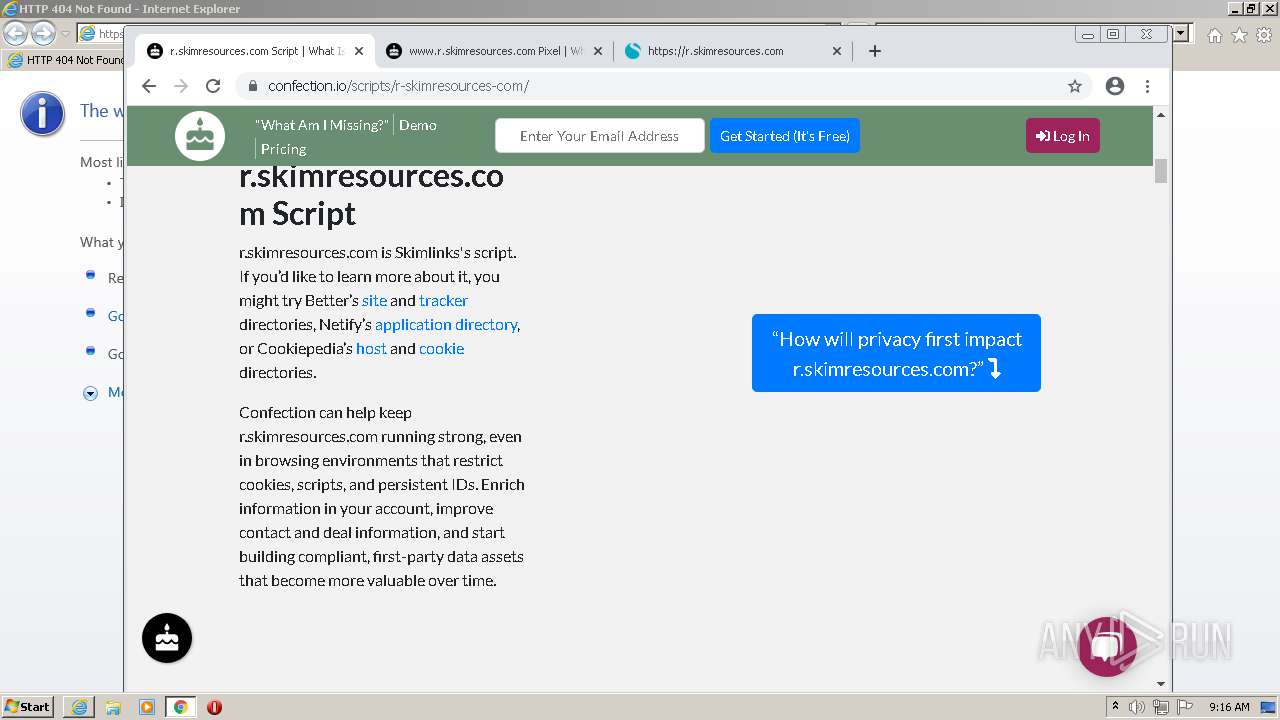Image resolution: width=1280 pixels, height=720 pixels.
Task: Click the vertical scrollbar thumb
Action: pyautogui.click(x=1161, y=171)
